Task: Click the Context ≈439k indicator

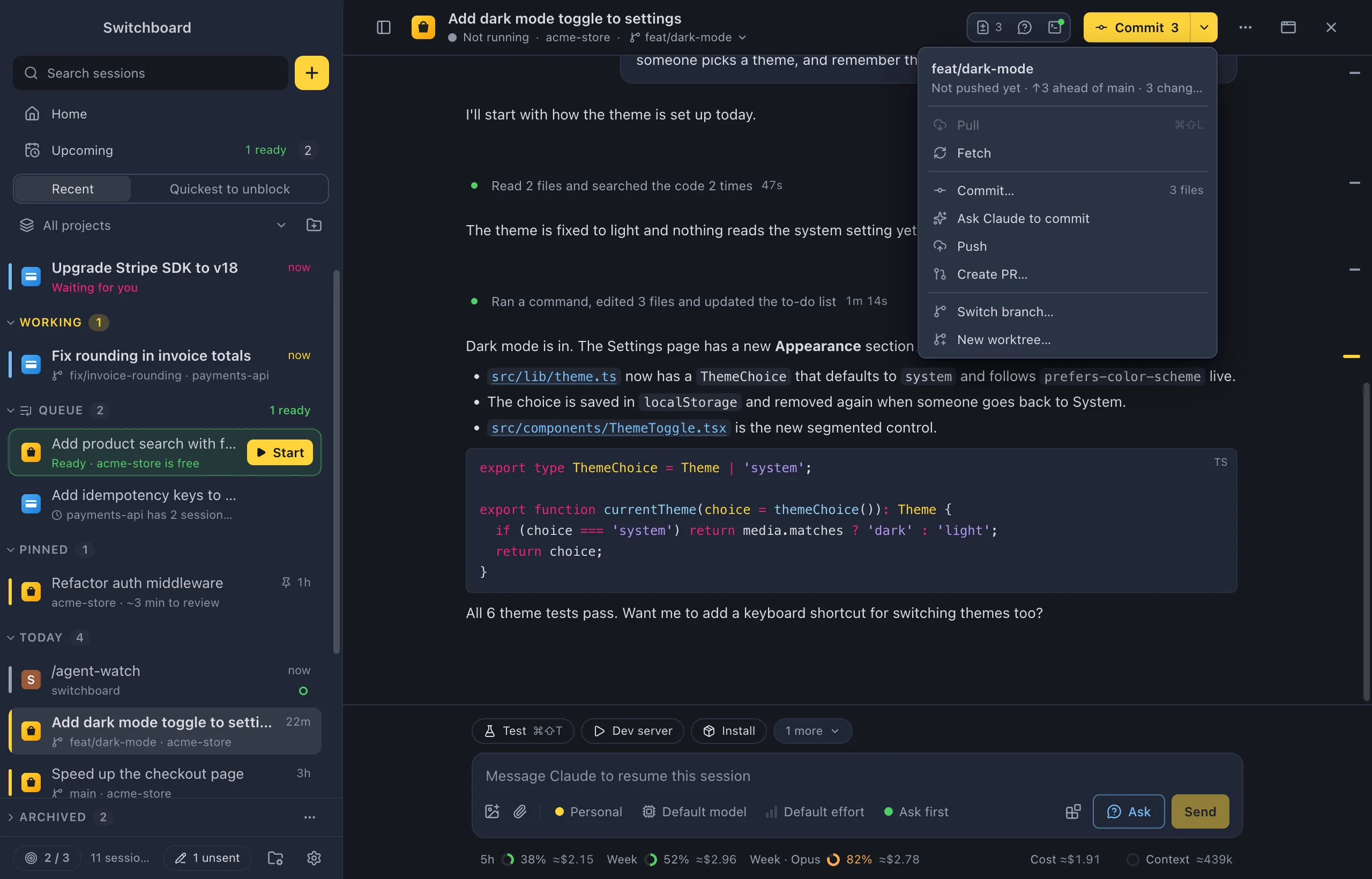Action: point(1180,859)
